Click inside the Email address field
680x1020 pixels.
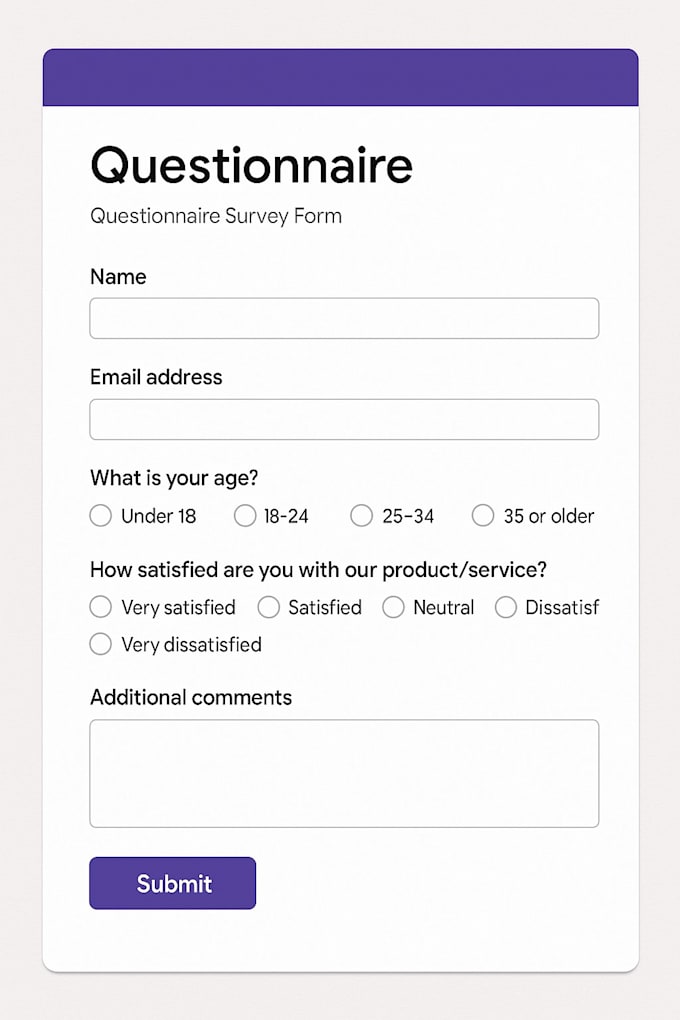pyautogui.click(x=344, y=419)
